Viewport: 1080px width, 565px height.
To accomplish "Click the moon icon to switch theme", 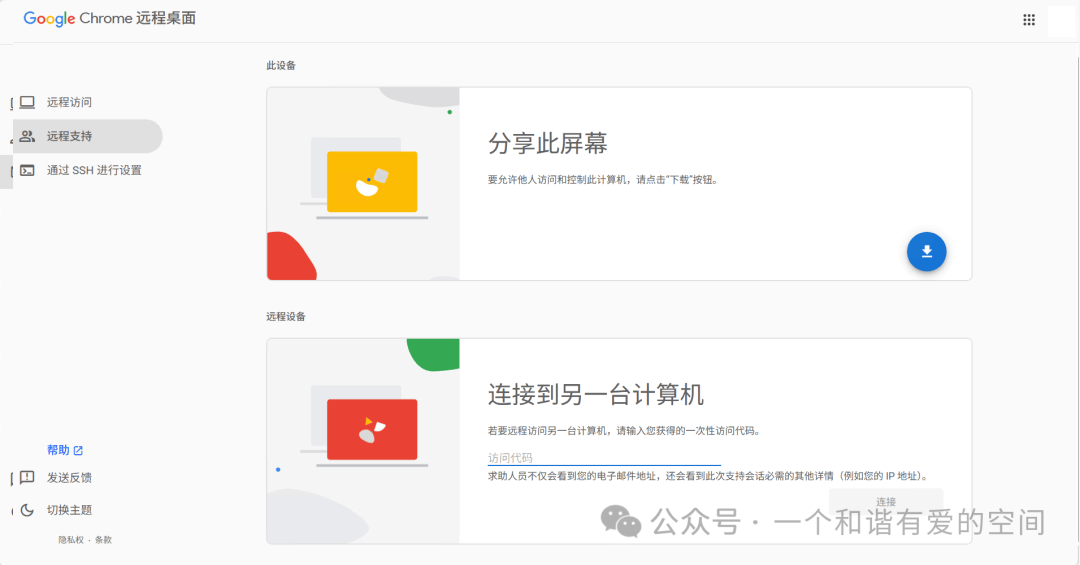I will click(x=27, y=510).
